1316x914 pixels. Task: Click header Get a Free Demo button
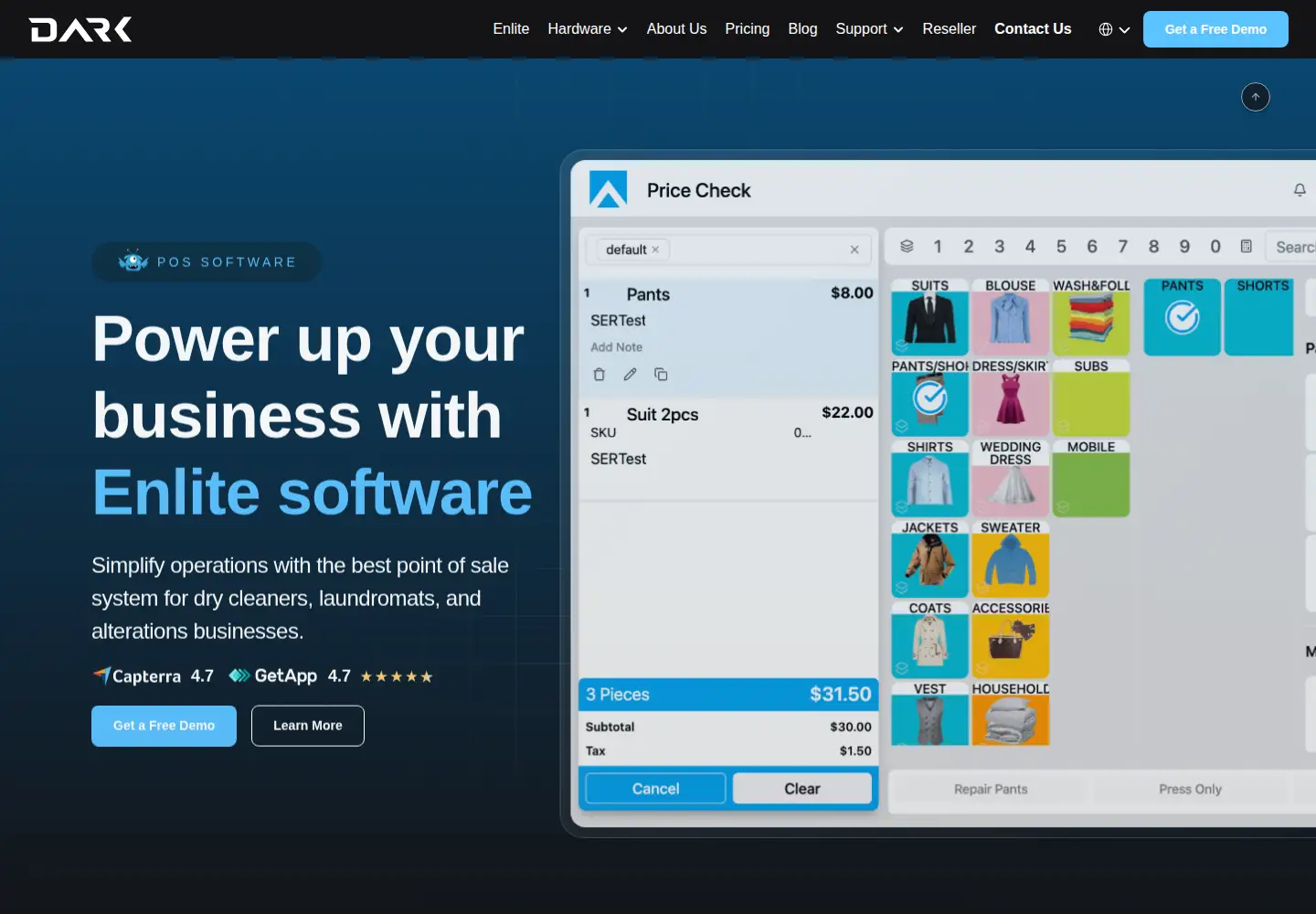point(1215,29)
